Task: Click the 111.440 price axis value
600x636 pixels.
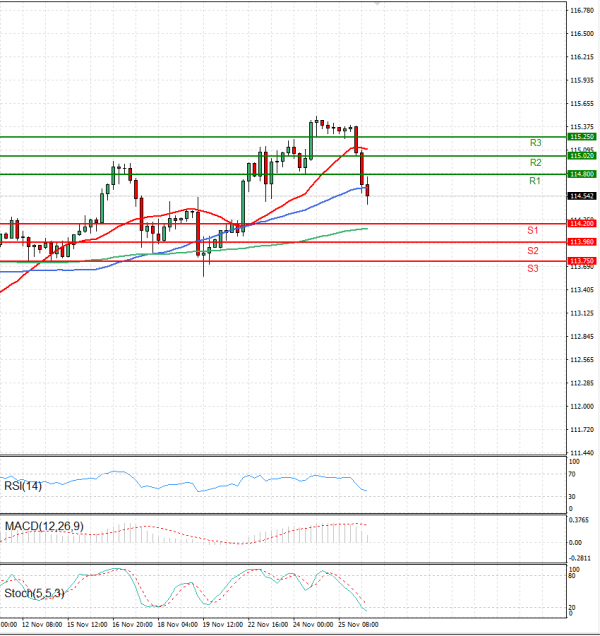Action: tap(582, 453)
